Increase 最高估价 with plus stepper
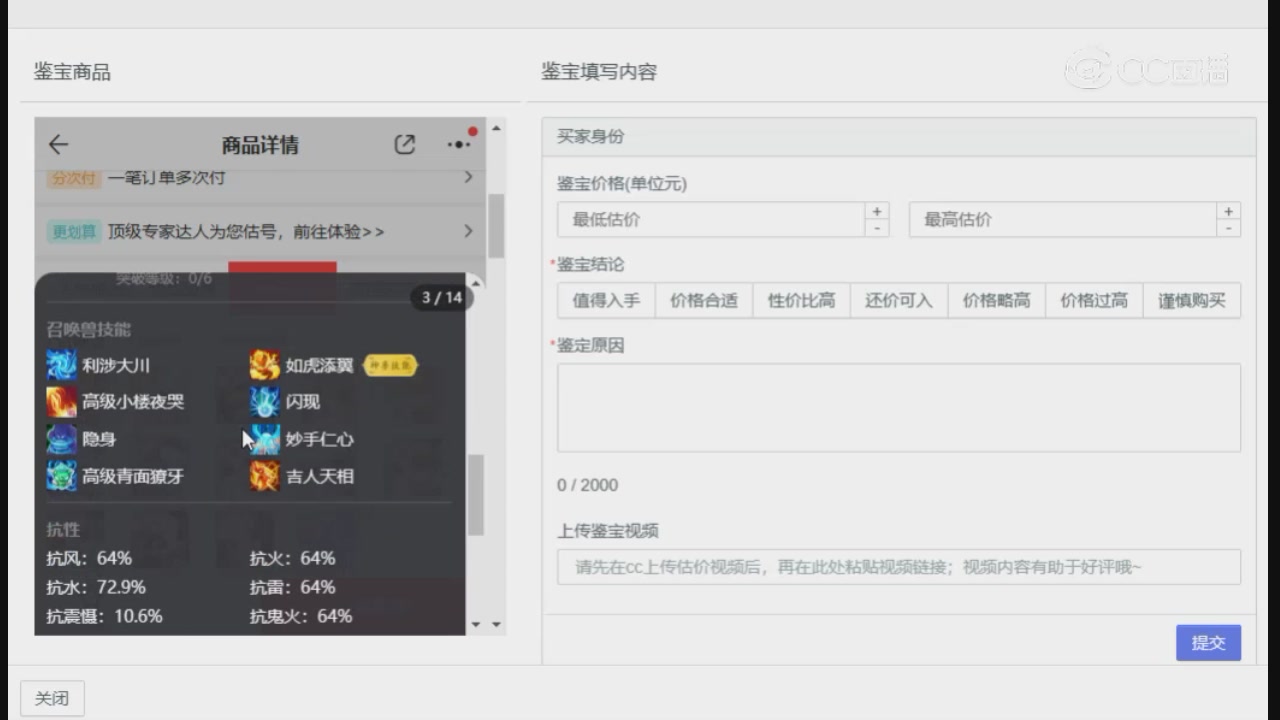The height and width of the screenshot is (720, 1280). [1229, 211]
